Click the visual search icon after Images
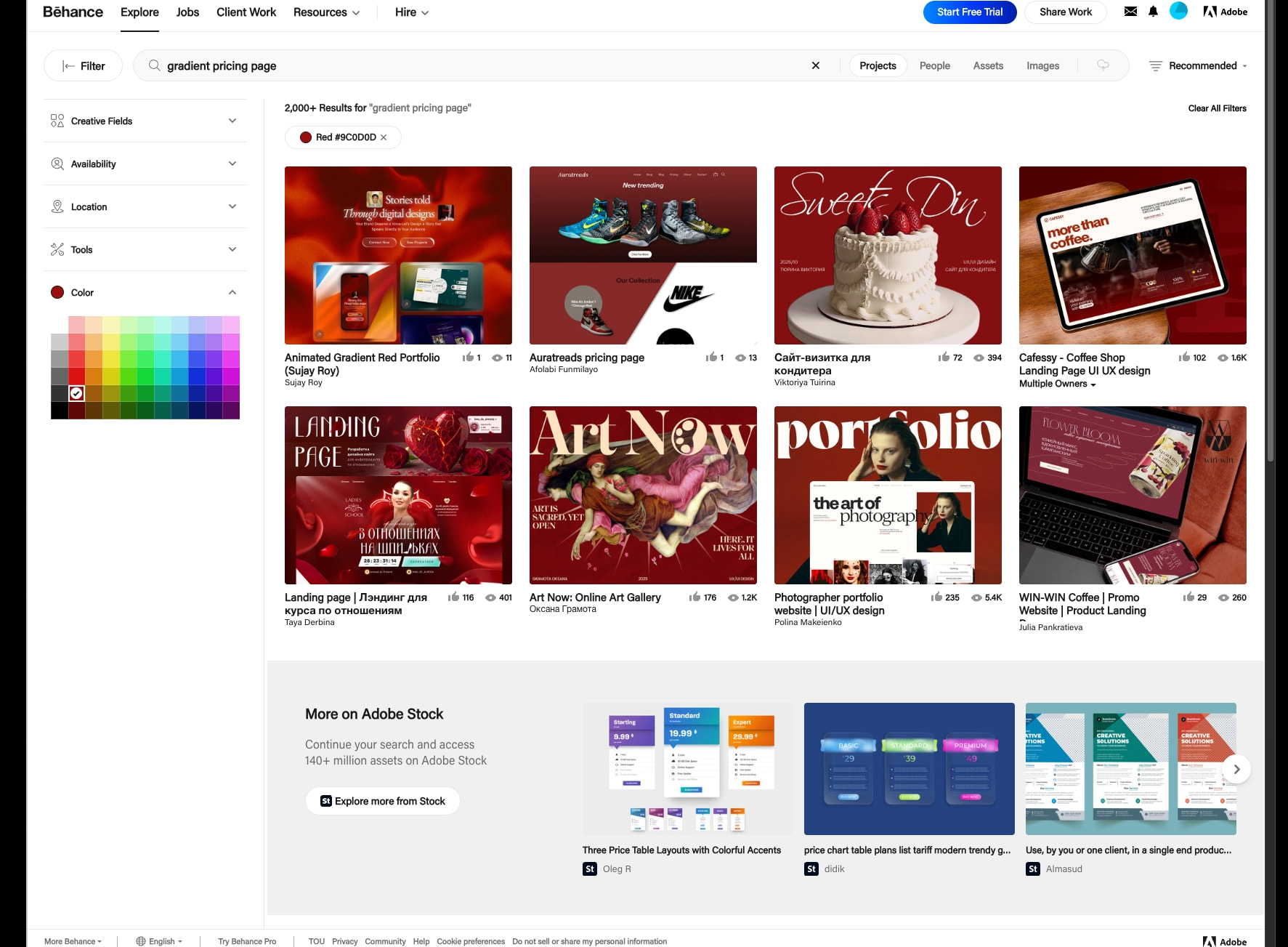 1103,65
